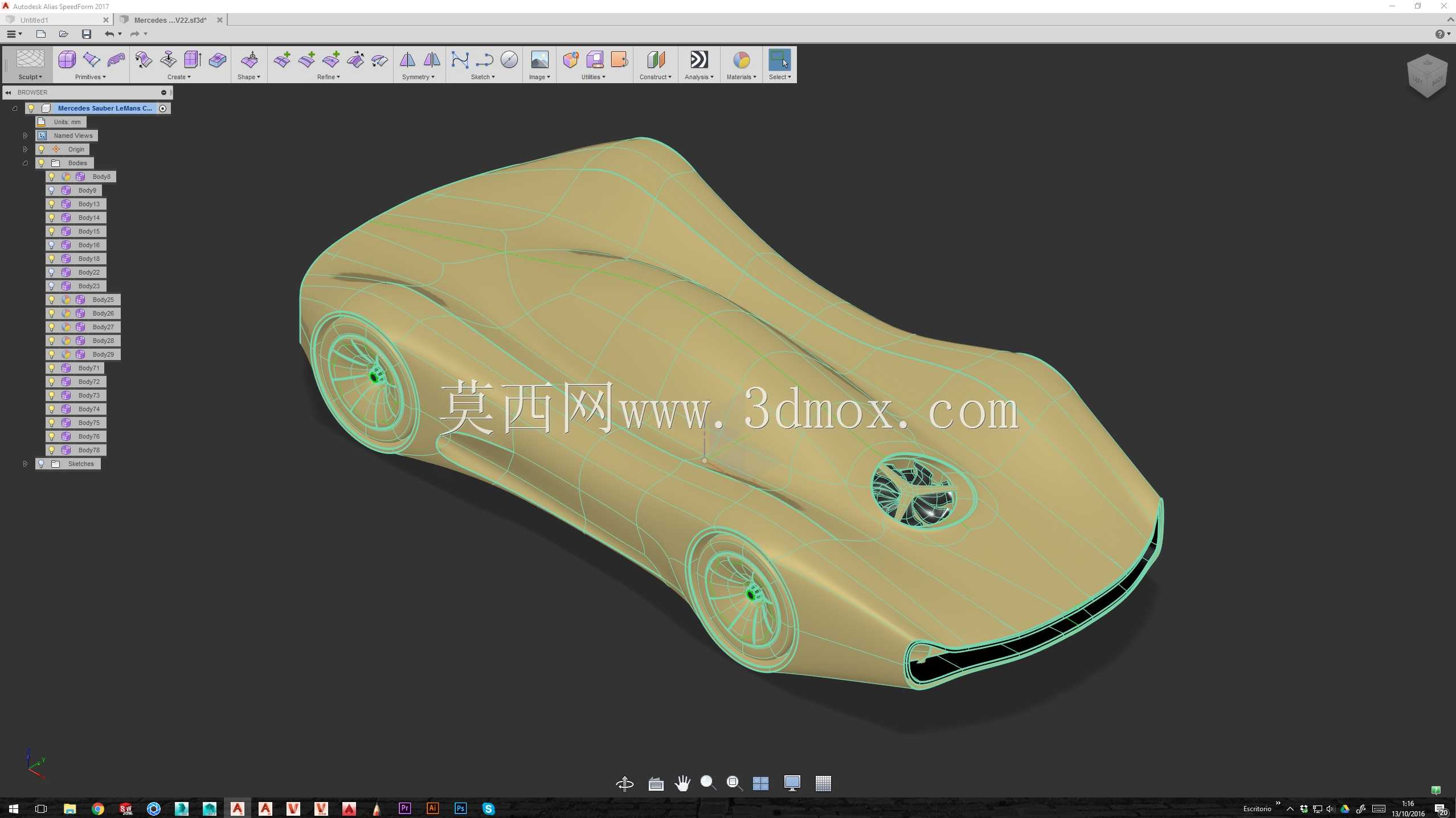The image size is (1456, 818).
Task: Select the Box primitive tool
Action: pos(67,59)
